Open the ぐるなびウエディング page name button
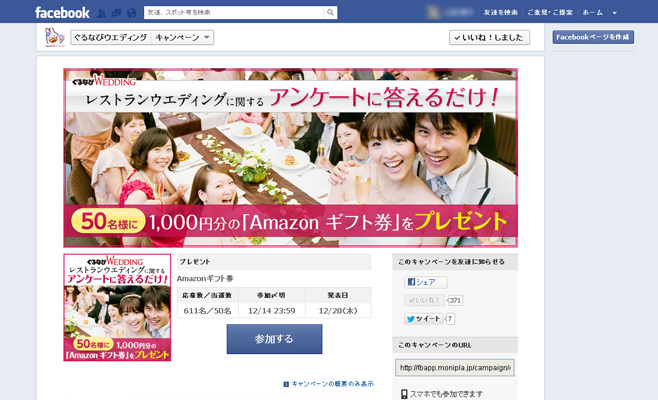 pyautogui.click(x=111, y=37)
